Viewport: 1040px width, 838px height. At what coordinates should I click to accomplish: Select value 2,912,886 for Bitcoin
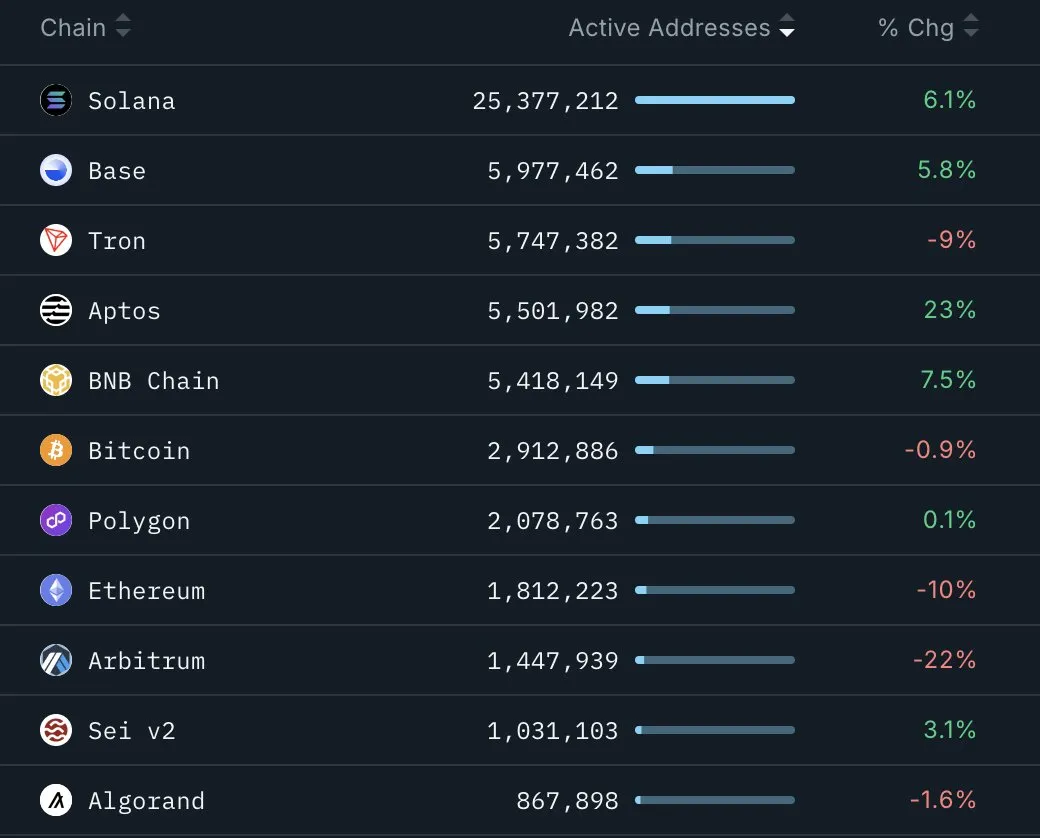(552, 451)
